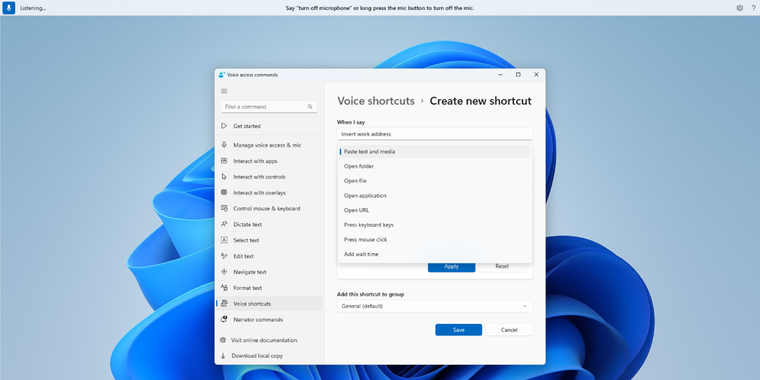Choose Open URL action

pos(435,210)
